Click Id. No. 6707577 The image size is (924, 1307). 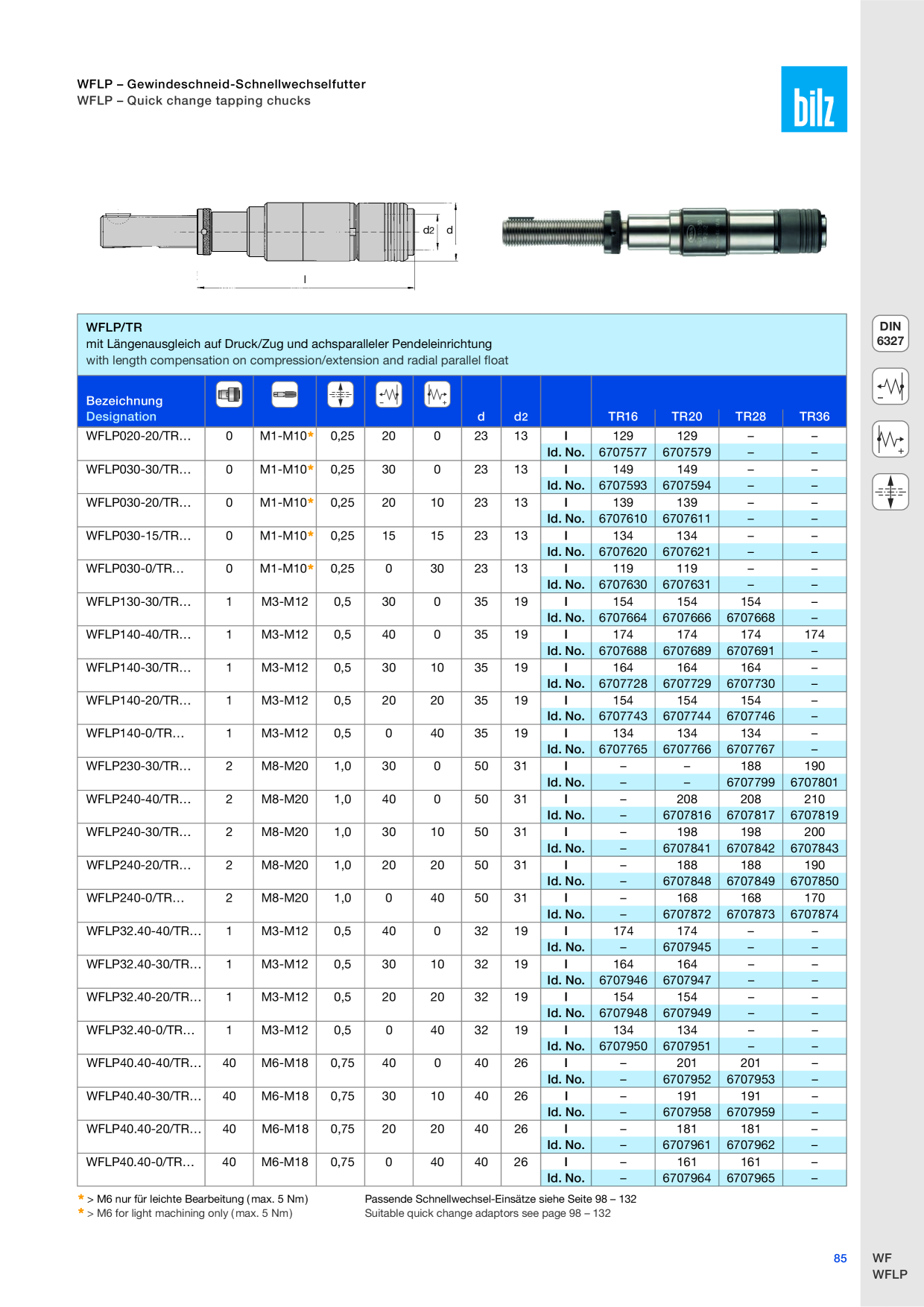coord(623,452)
